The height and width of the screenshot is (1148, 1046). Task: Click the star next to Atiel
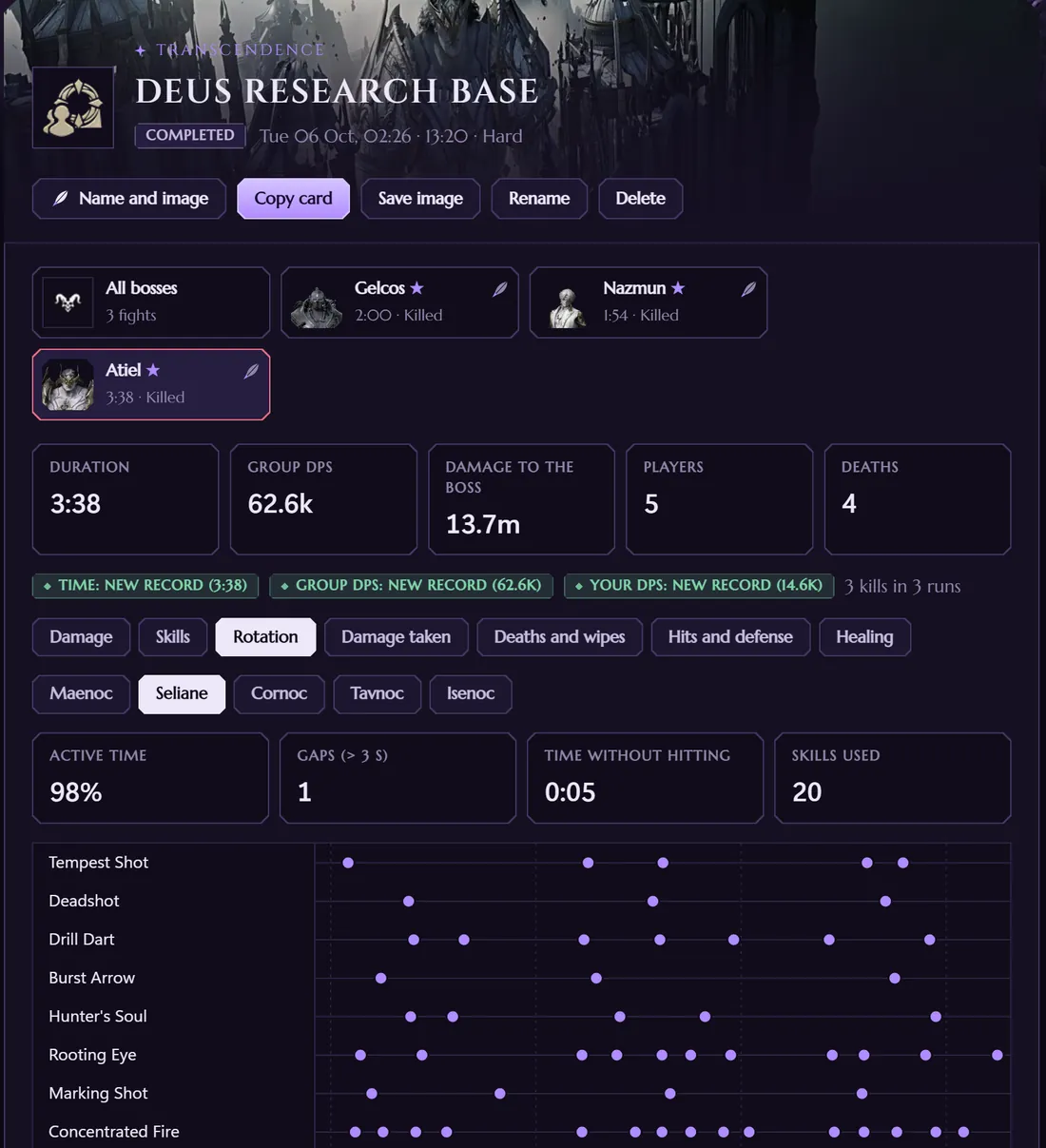coord(153,370)
